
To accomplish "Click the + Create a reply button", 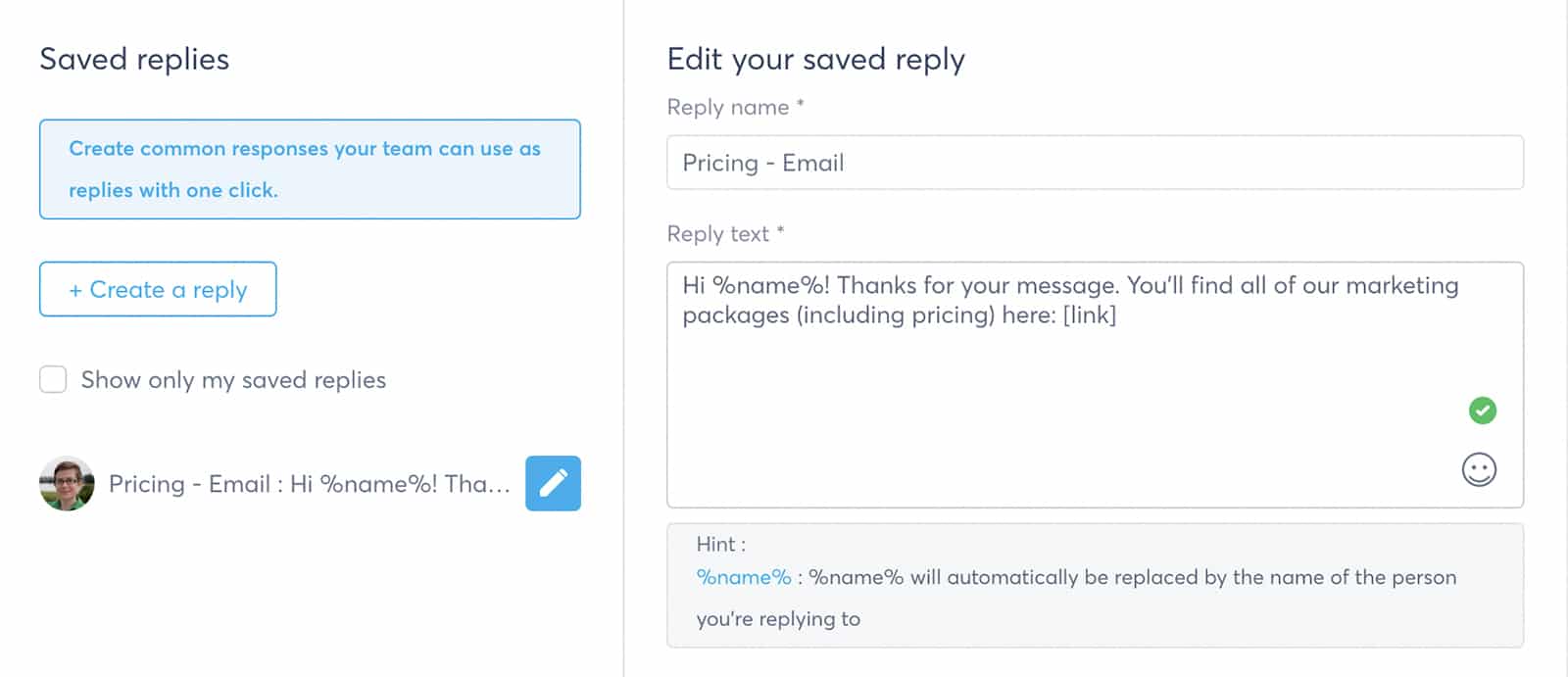I will coord(158,289).
